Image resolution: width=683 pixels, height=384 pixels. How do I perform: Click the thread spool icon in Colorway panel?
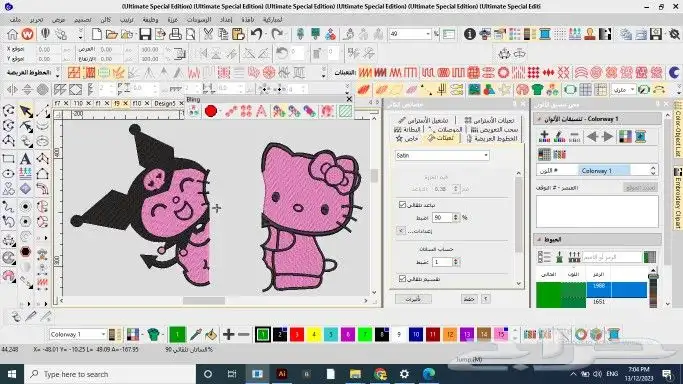click(640, 137)
